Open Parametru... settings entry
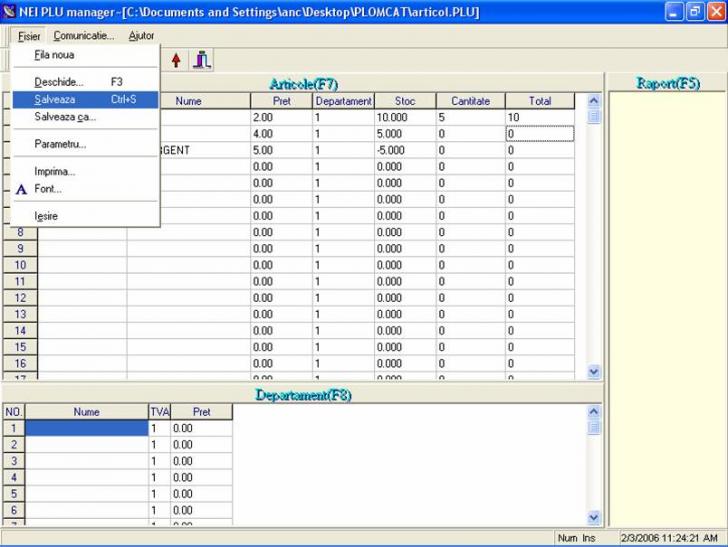The image size is (728, 547). pyautogui.click(x=60, y=144)
